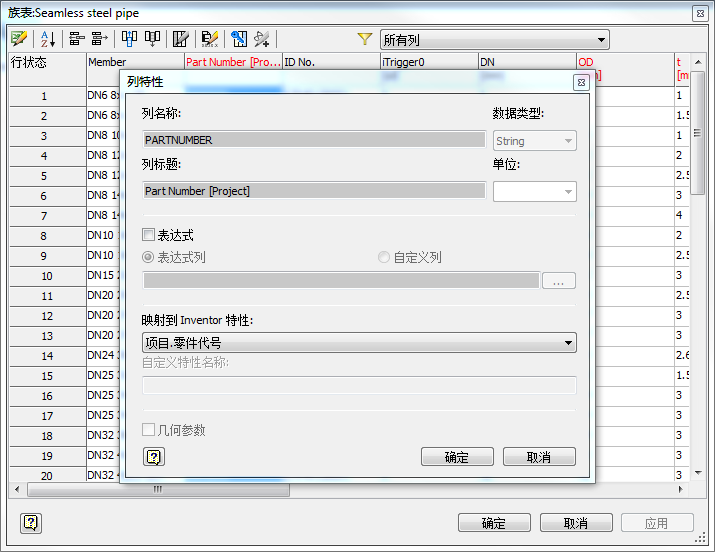Open the 数据类型 String dropdown
Image resolution: width=715 pixels, height=552 pixels.
(x=534, y=141)
